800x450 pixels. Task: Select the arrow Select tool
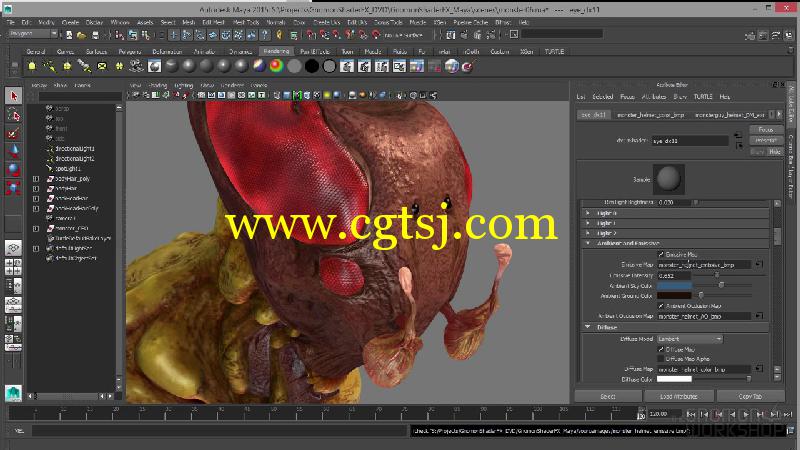point(13,96)
